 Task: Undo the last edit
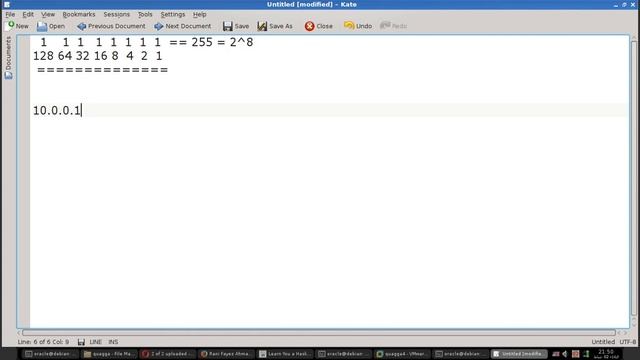pyautogui.click(x=358, y=26)
